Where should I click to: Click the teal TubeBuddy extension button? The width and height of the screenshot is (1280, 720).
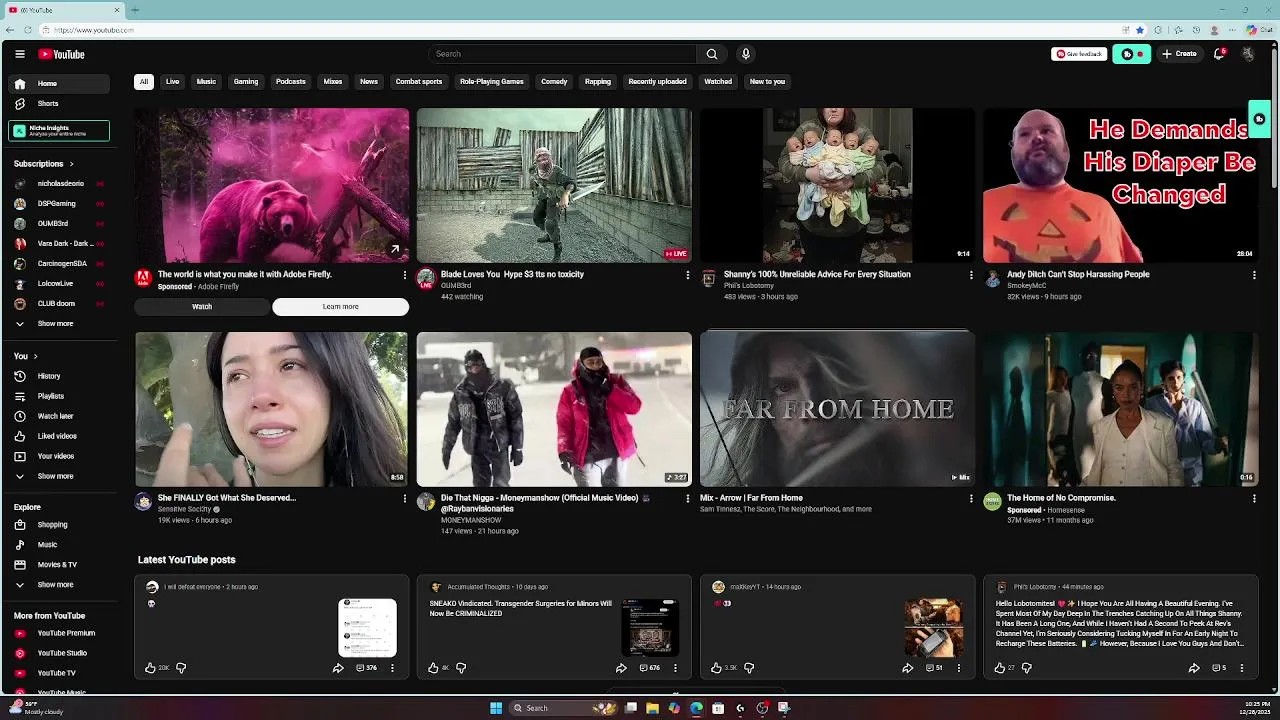(x=1131, y=54)
